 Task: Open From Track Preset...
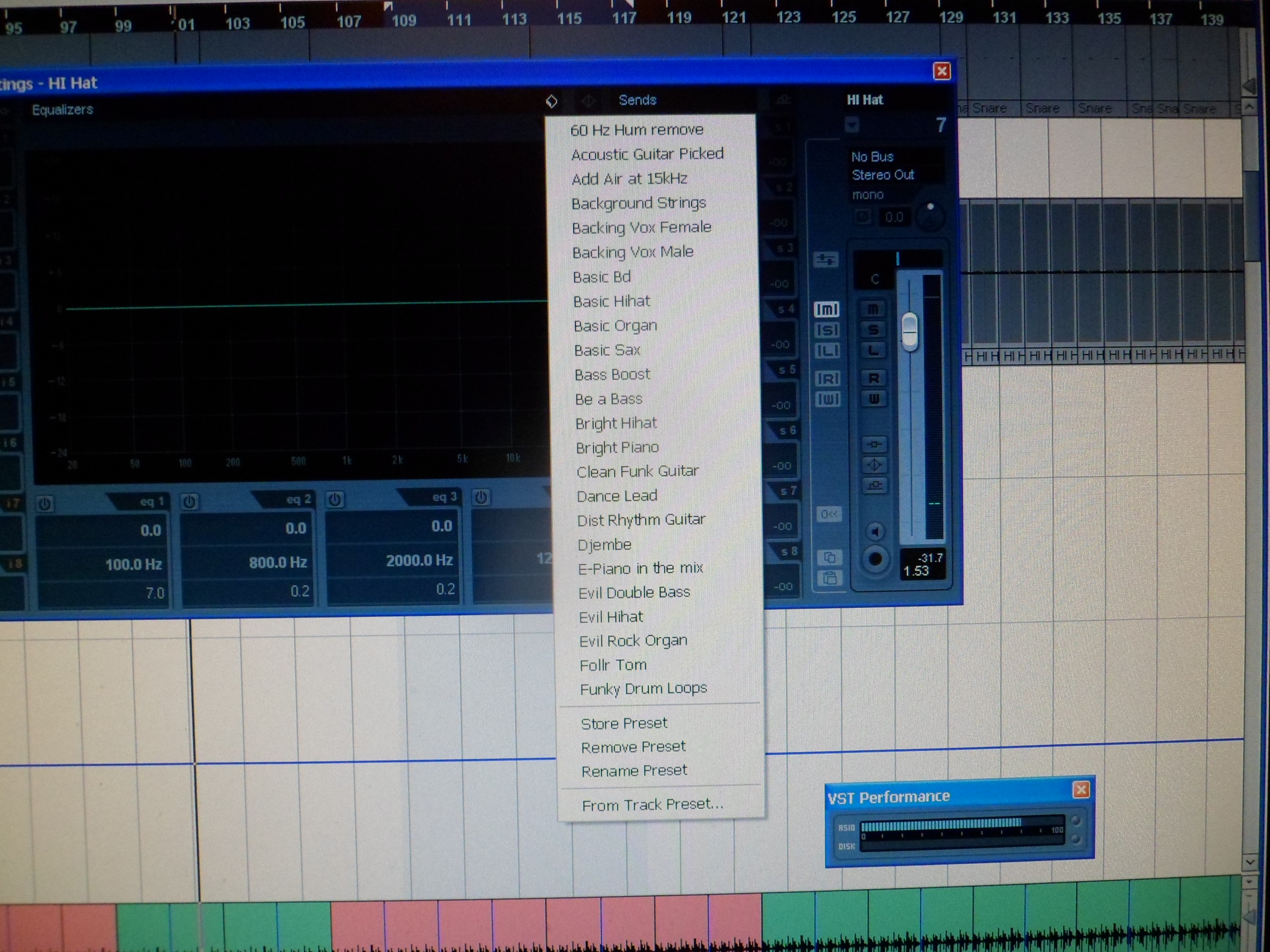(x=652, y=805)
